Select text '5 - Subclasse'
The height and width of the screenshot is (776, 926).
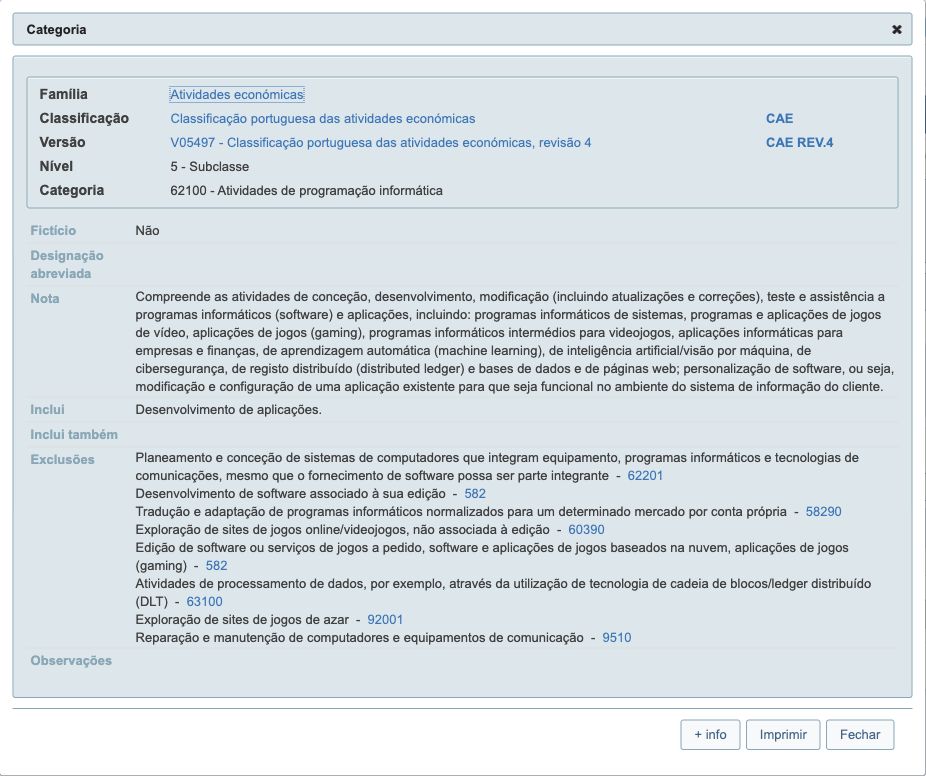pyautogui.click(x=210, y=167)
